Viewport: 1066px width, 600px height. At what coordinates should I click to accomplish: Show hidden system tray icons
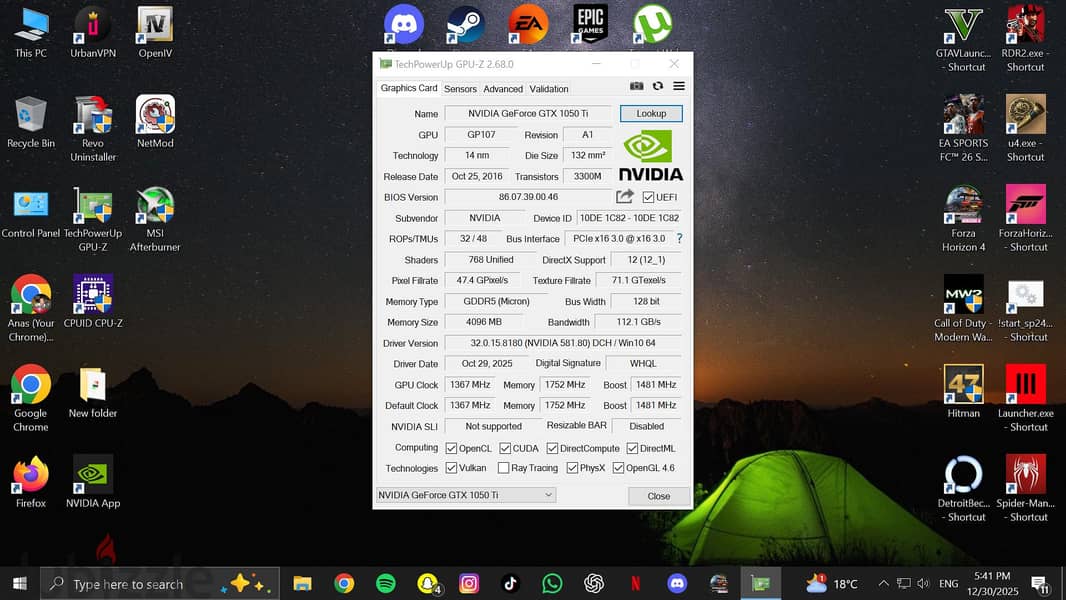coord(883,583)
